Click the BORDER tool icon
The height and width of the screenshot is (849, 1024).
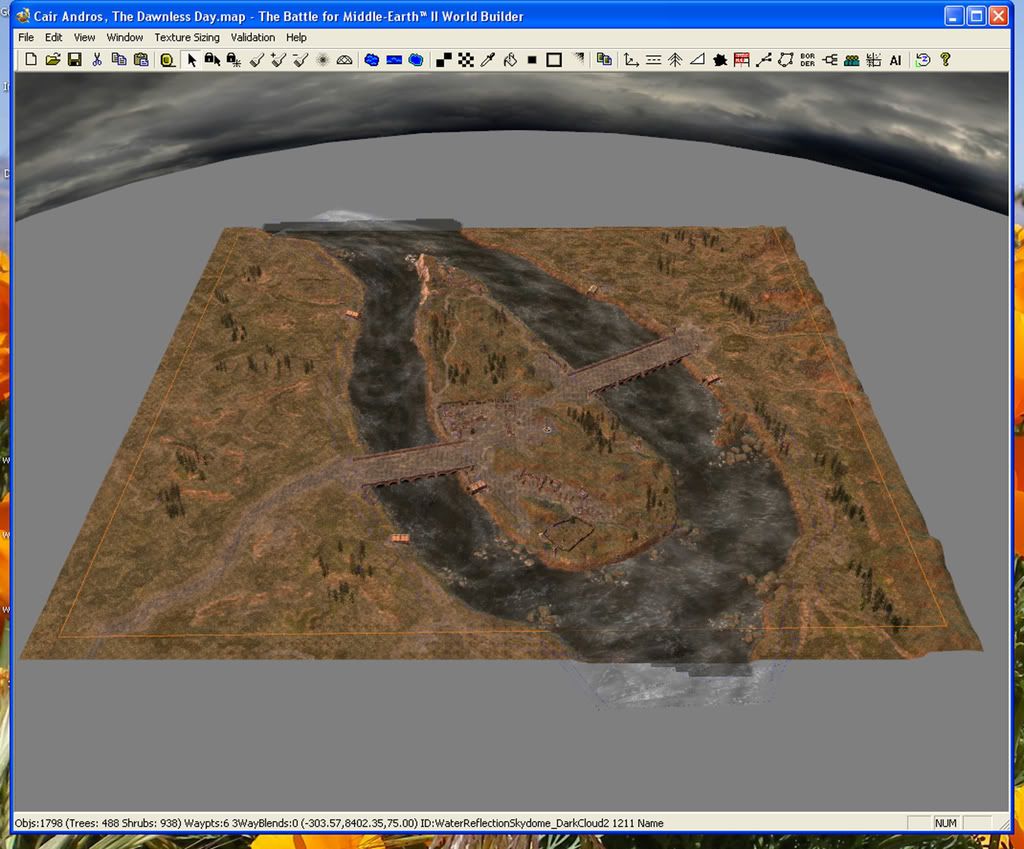(x=808, y=60)
